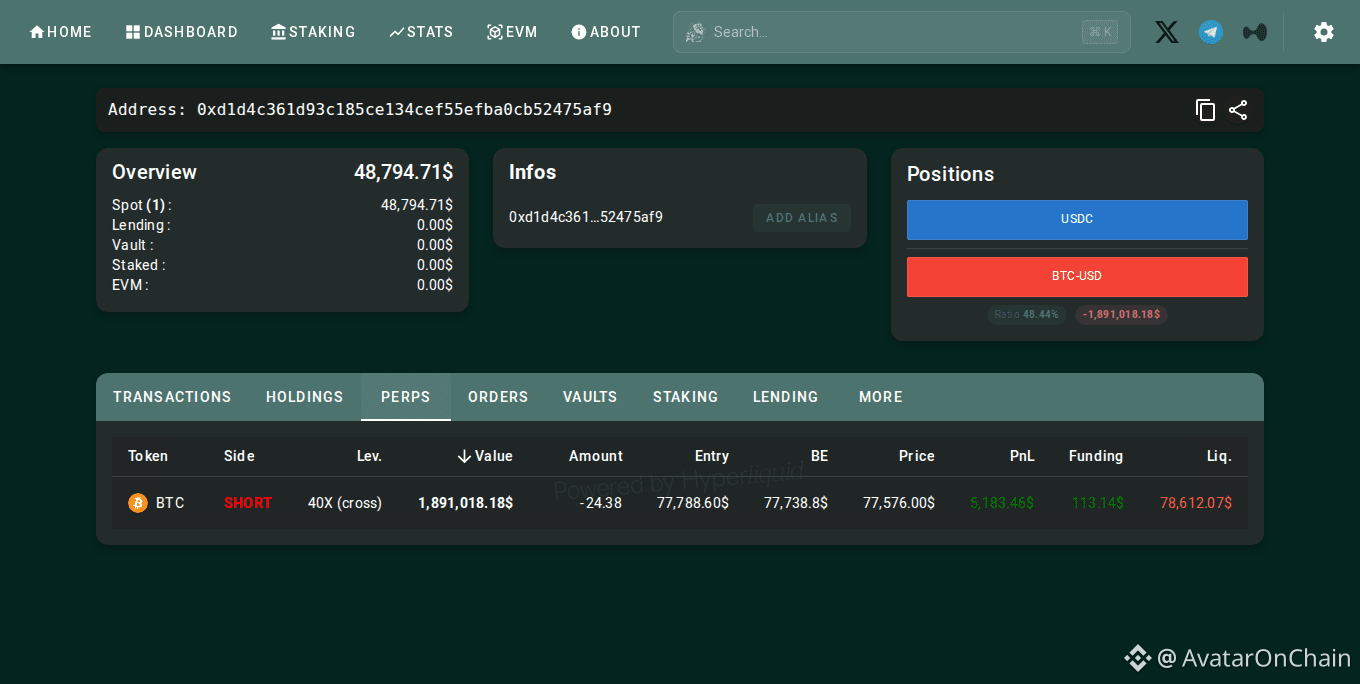
Task: Switch to the Vaults tab
Action: pos(590,397)
